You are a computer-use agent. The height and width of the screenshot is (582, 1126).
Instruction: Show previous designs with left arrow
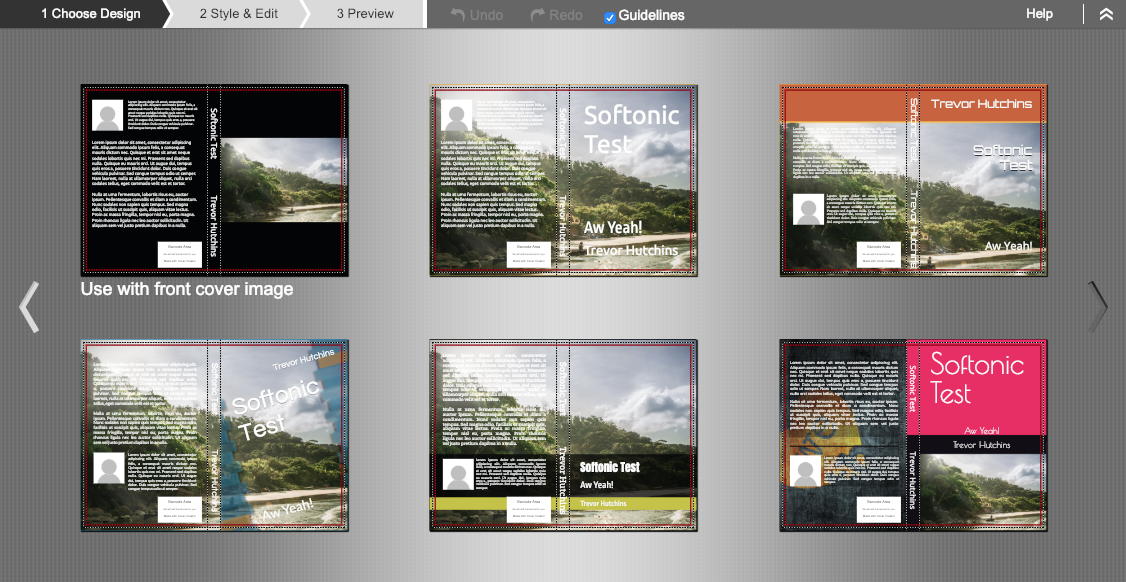[x=29, y=306]
